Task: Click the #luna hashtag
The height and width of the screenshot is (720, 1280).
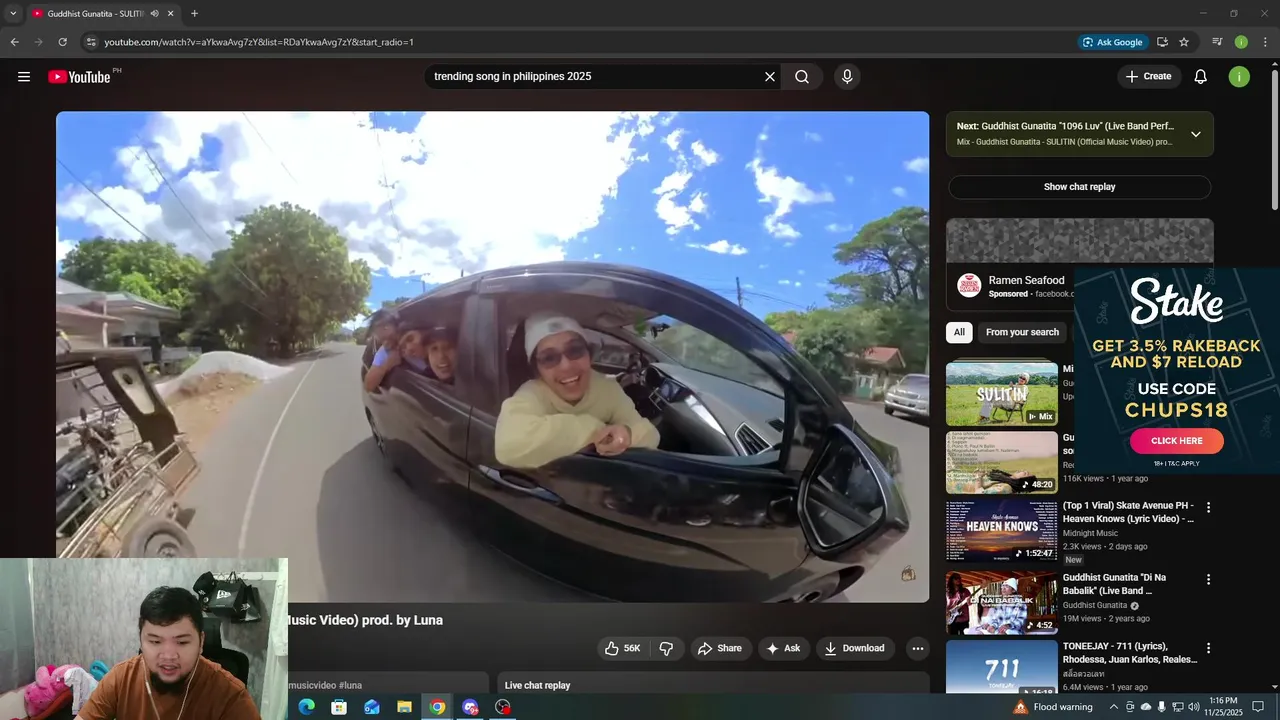Action: point(350,685)
